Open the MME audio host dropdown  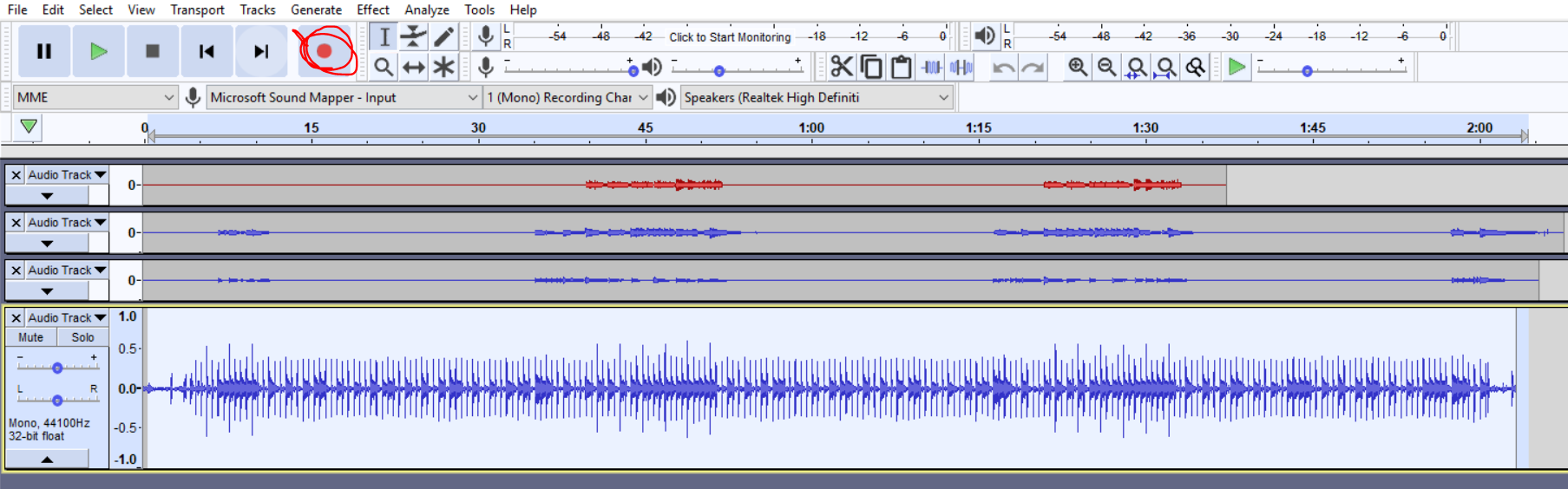pos(95,97)
